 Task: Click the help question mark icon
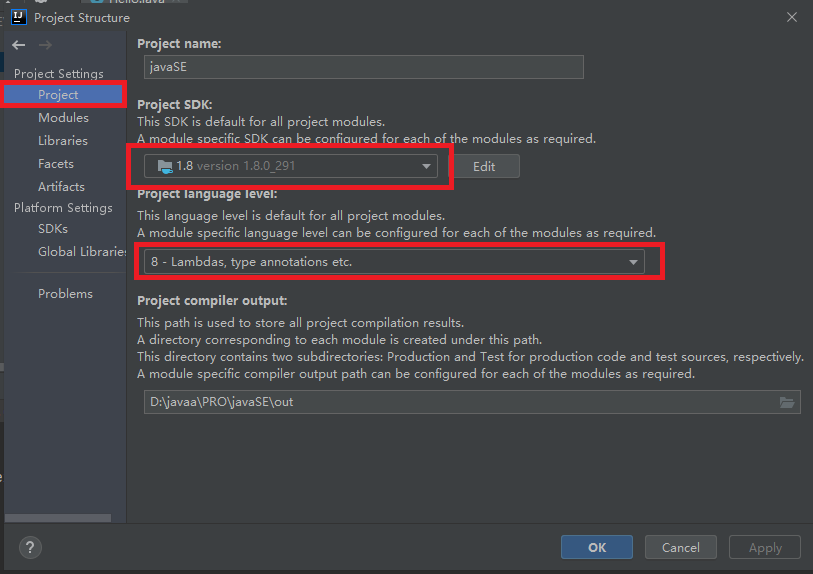(x=31, y=547)
